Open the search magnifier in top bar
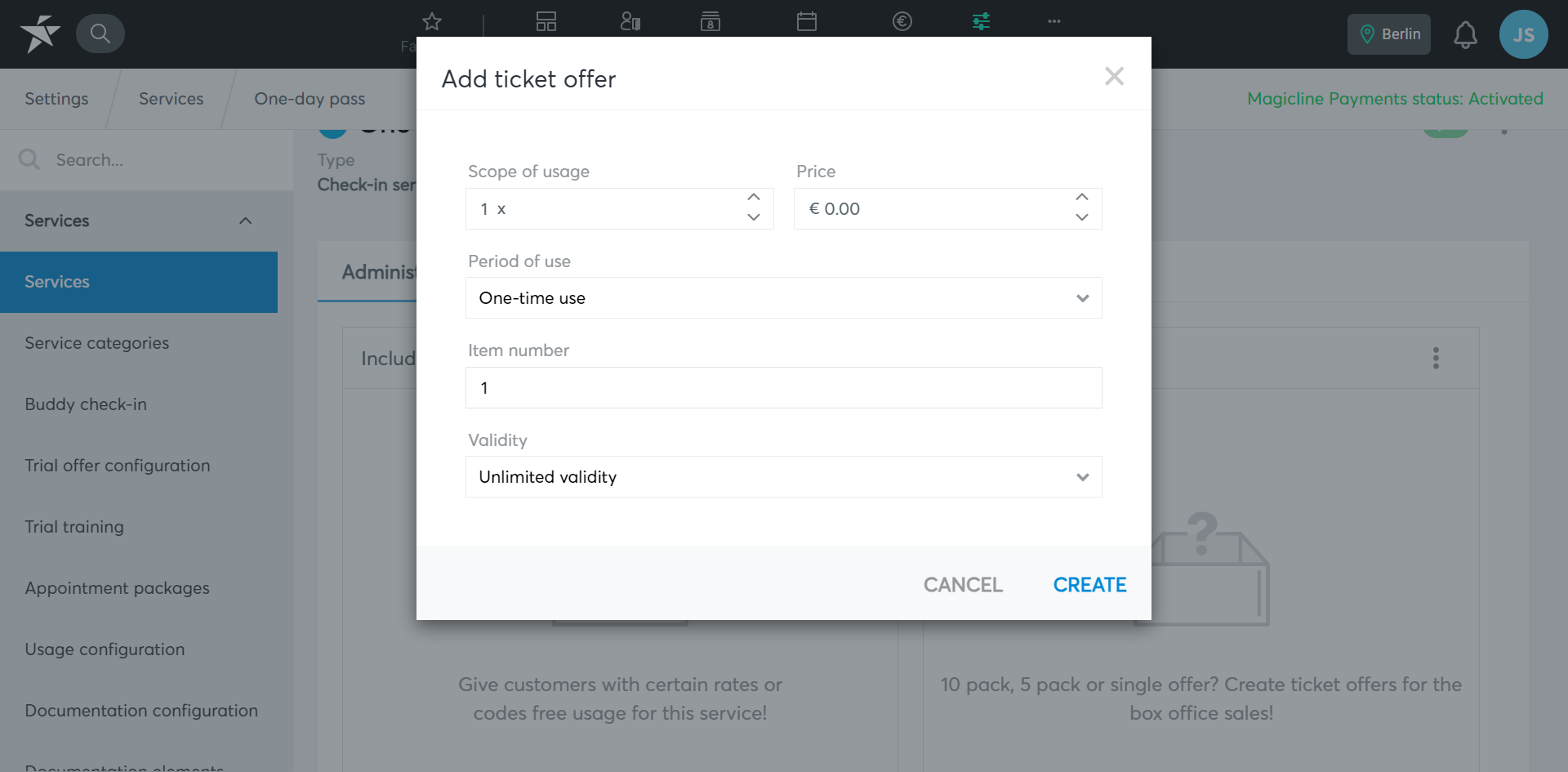 [100, 33]
